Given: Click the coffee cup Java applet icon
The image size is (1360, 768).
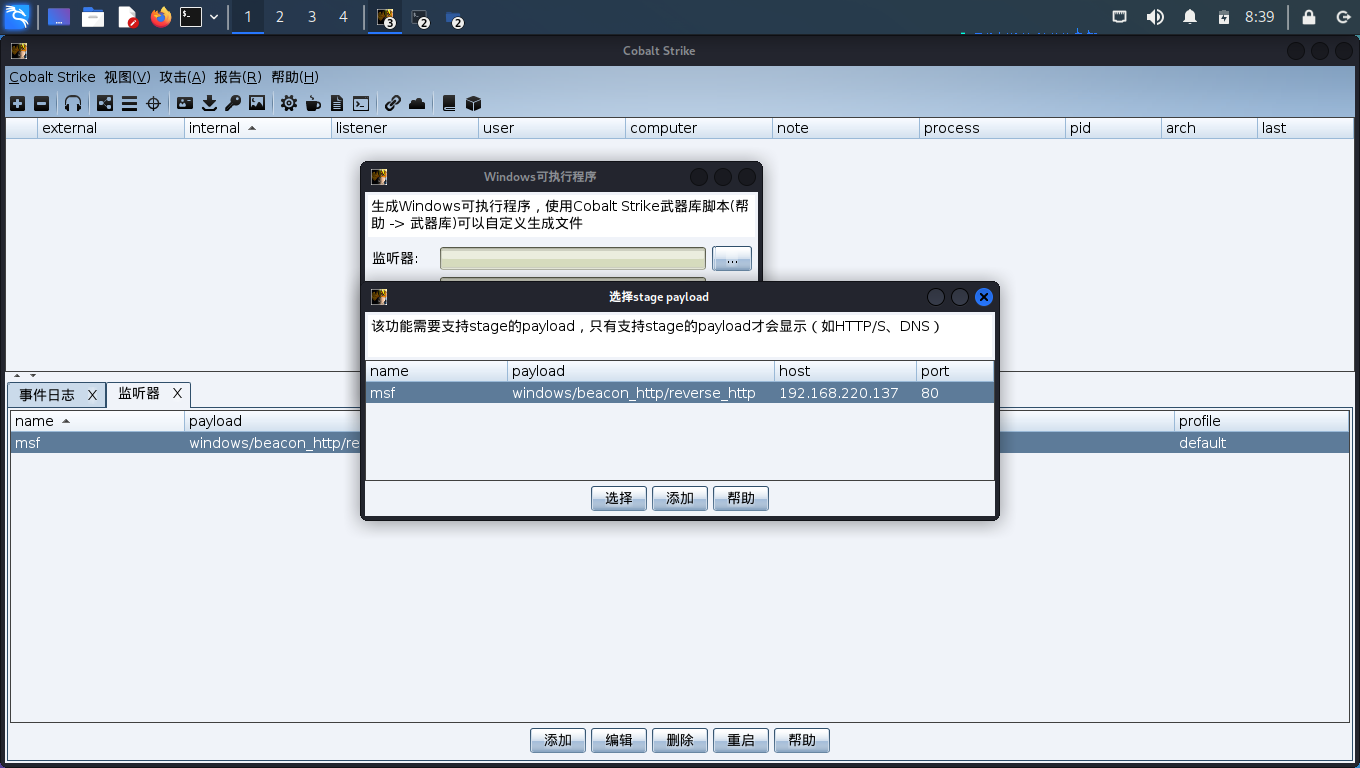Looking at the screenshot, I should point(313,103).
